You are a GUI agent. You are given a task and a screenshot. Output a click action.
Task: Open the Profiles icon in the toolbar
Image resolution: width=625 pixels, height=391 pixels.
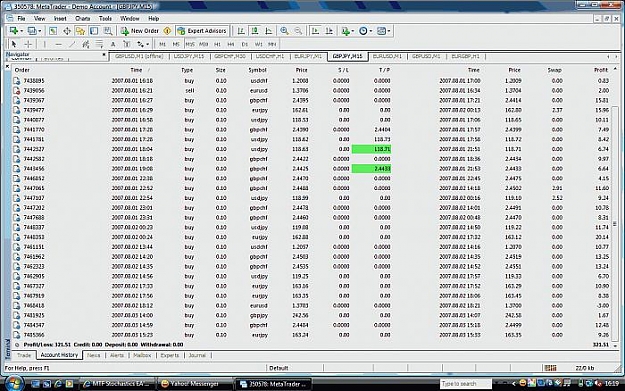(x=32, y=31)
